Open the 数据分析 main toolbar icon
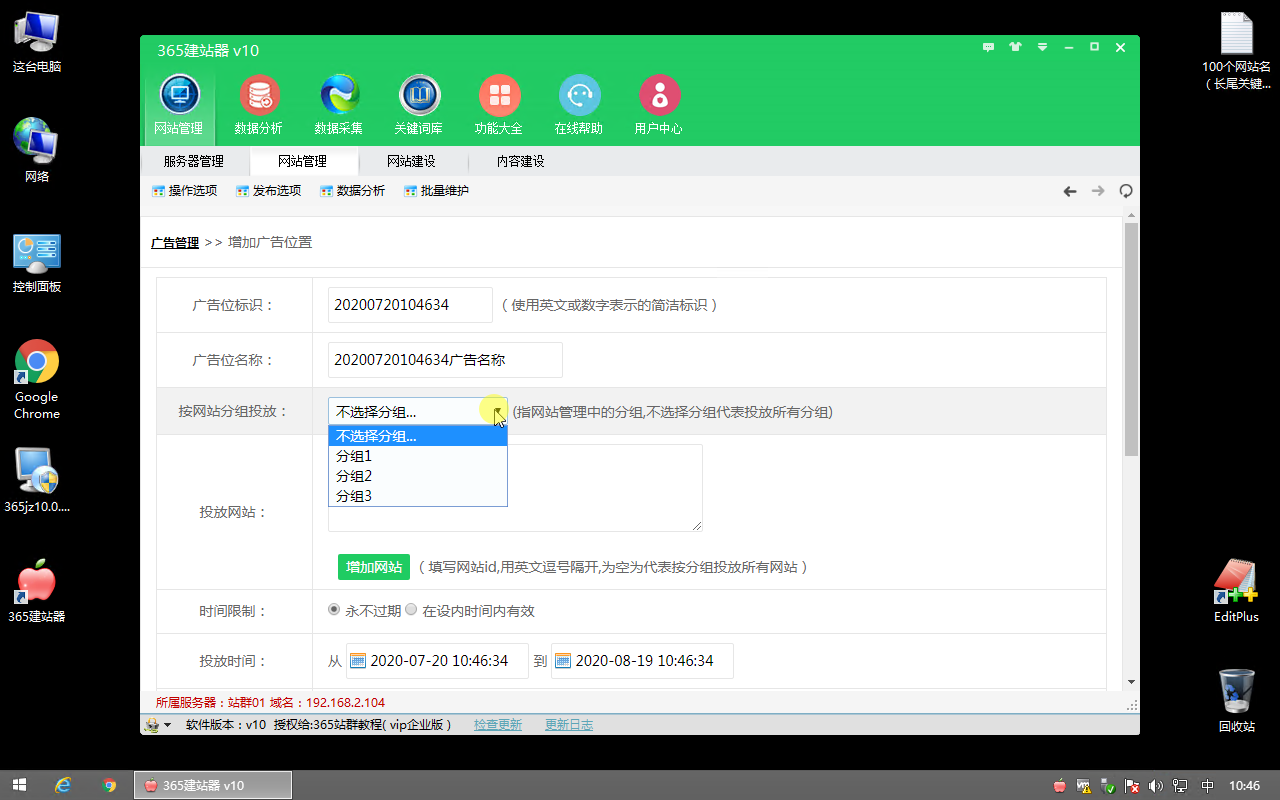The width and height of the screenshot is (1280, 800). tap(259, 104)
